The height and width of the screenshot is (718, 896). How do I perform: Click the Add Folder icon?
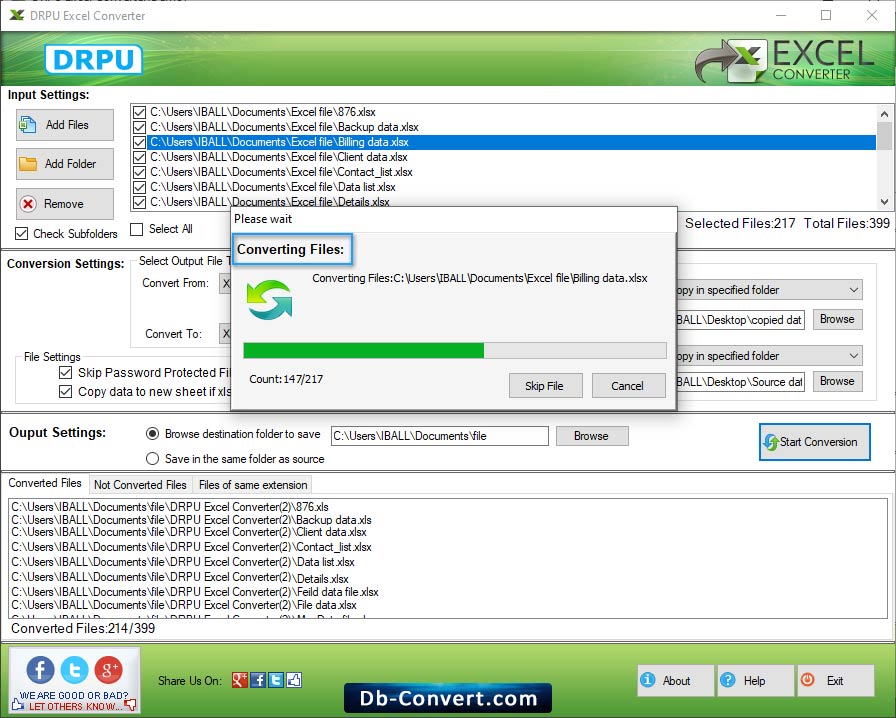(28, 163)
